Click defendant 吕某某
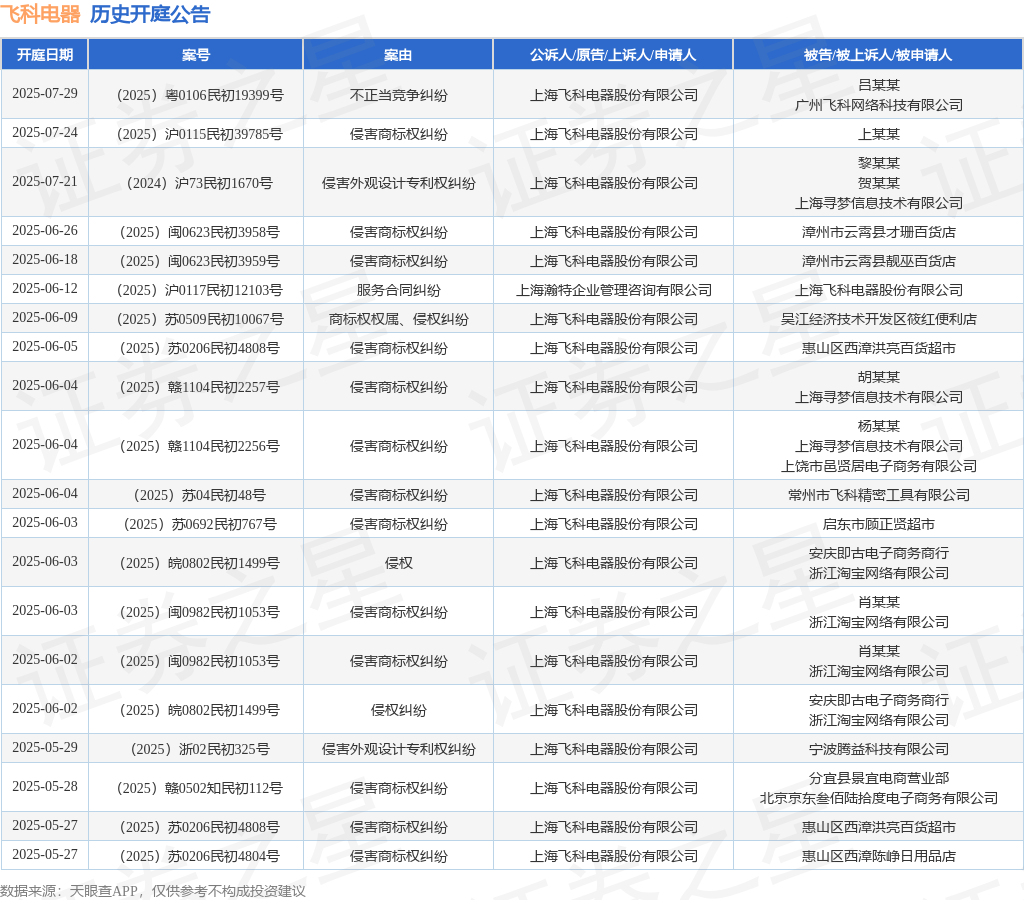Viewport: 1024px width, 900px height. (878, 85)
